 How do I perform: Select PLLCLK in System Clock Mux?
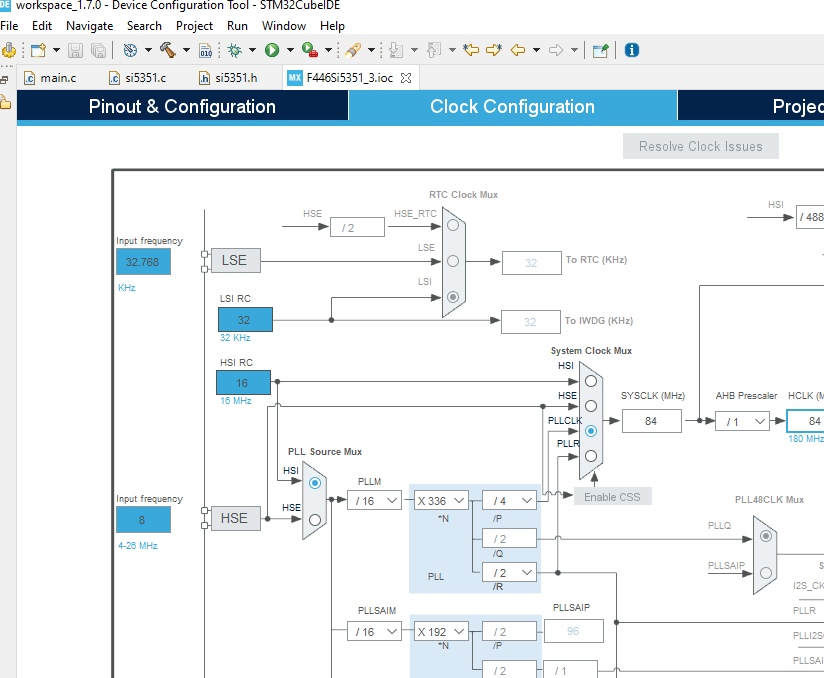[x=591, y=431]
